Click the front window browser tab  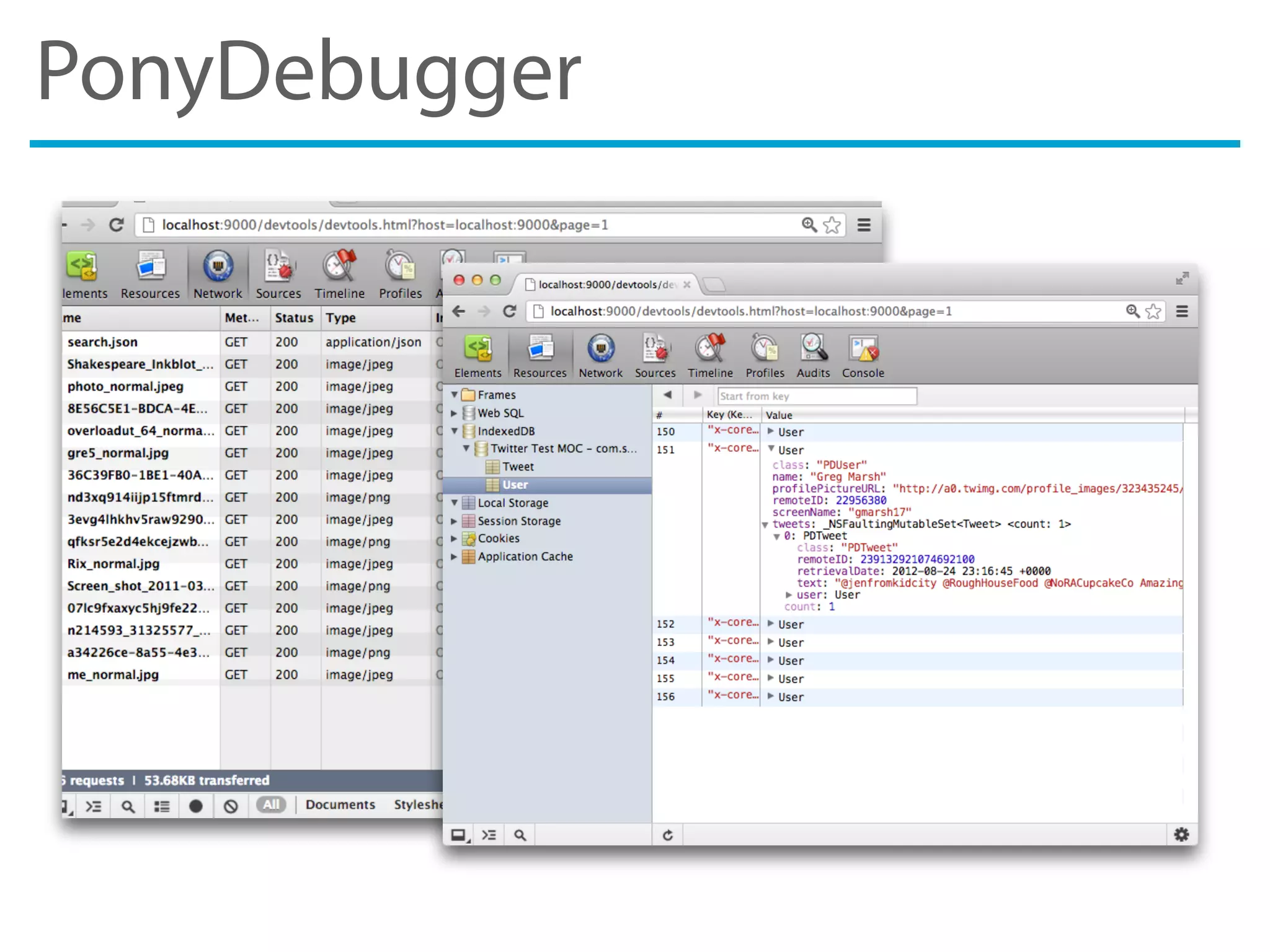click(606, 284)
